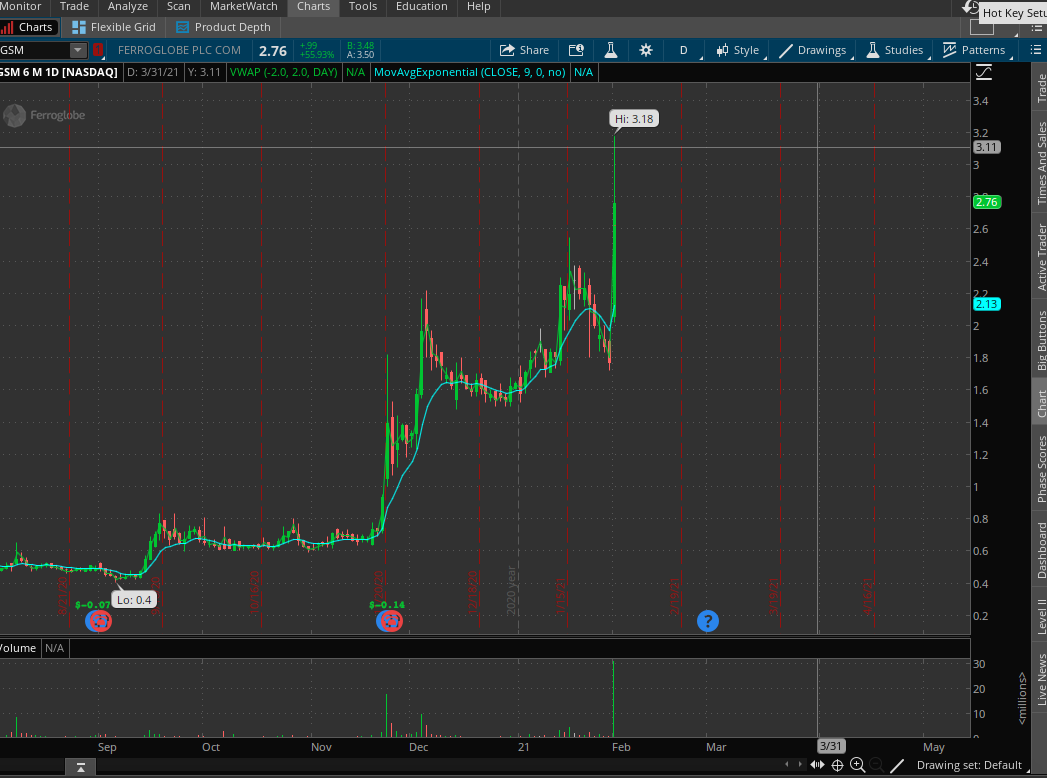
Task: Click the 2.13 cyan price axis label
Action: [986, 304]
